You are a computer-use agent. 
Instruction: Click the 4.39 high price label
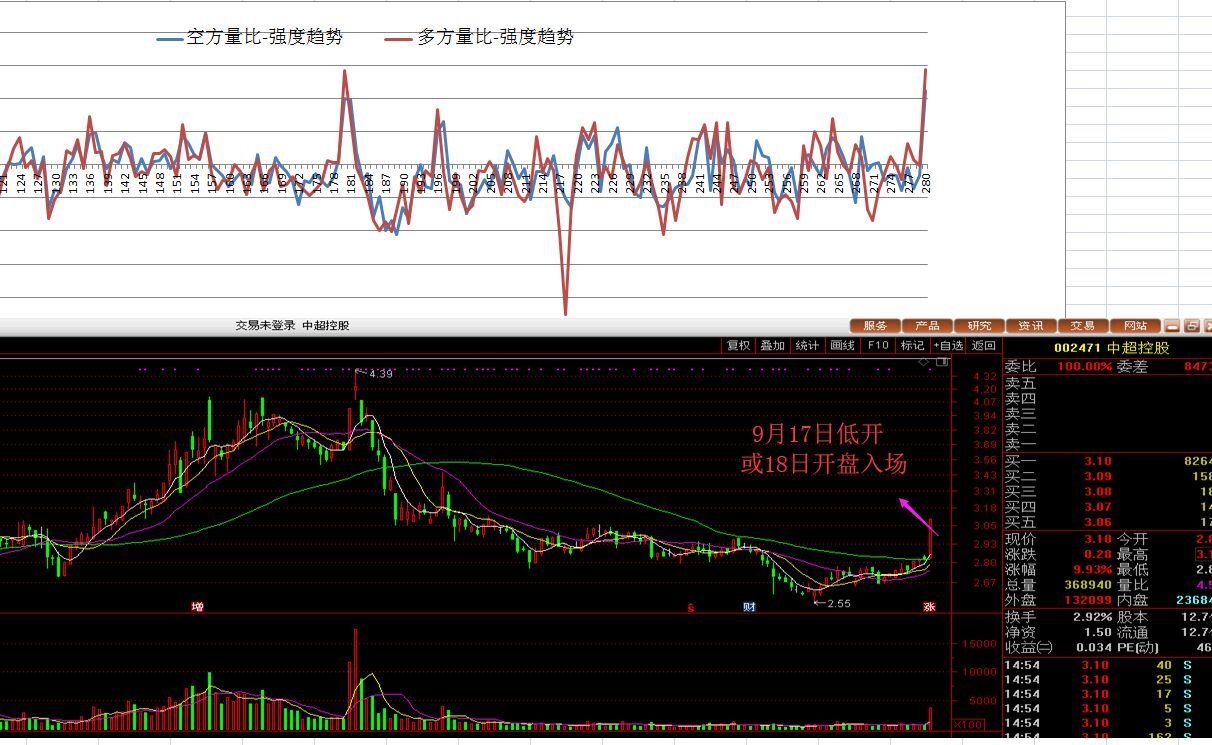pos(380,373)
